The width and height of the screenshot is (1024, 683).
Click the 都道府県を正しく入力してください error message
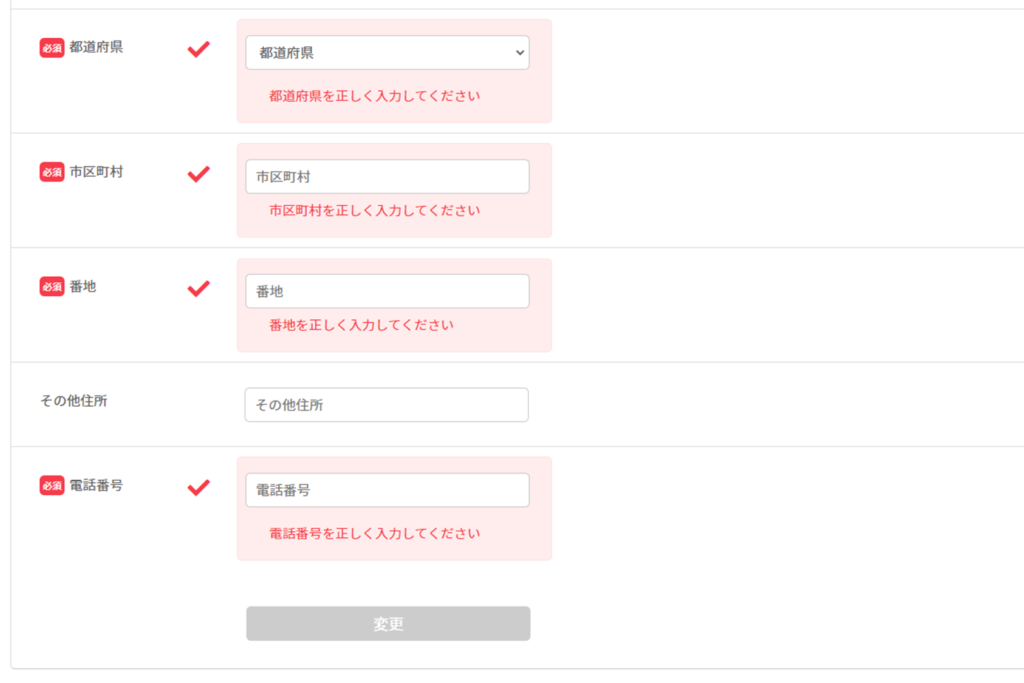pos(374,97)
